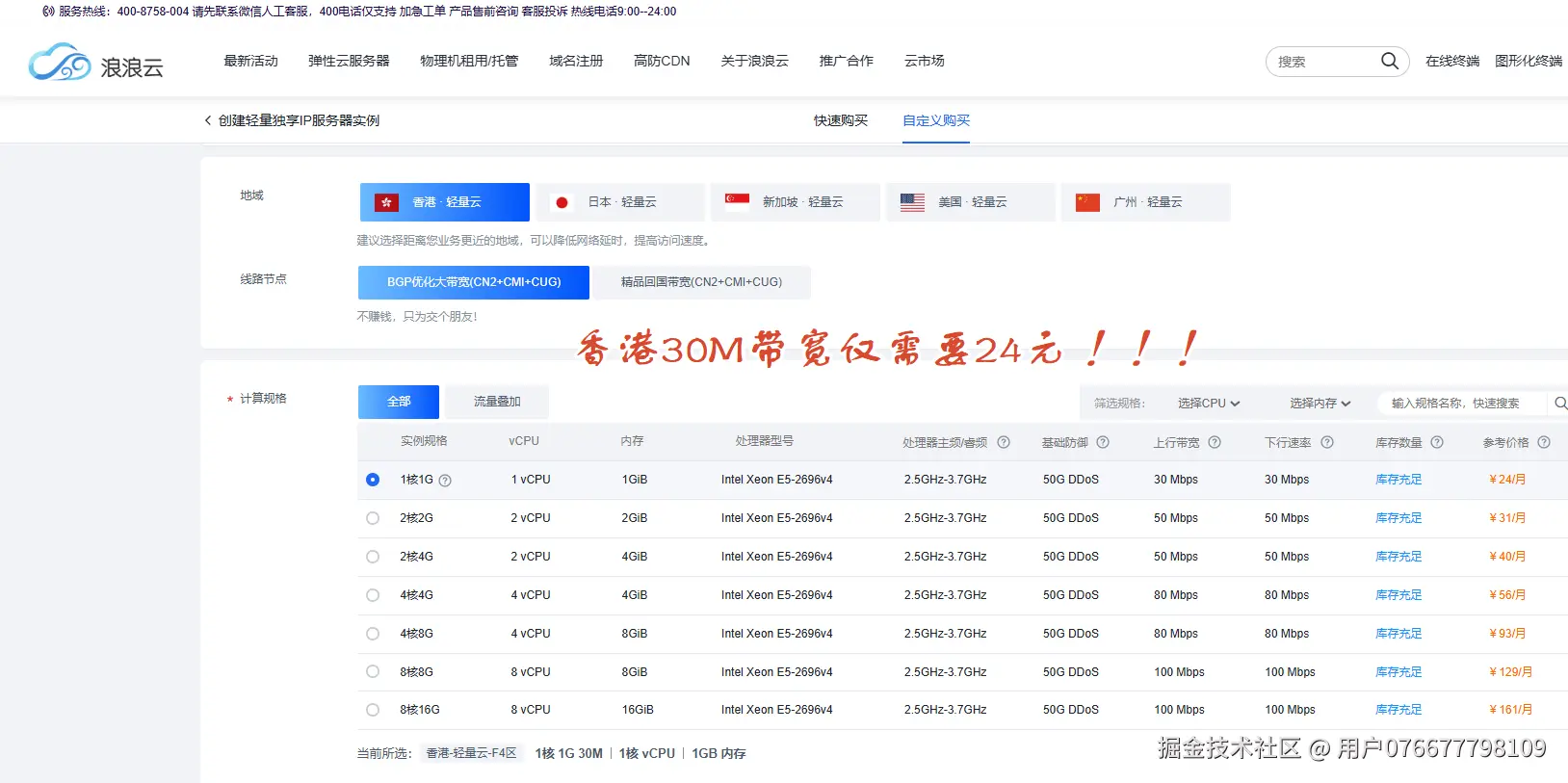Select the 4核8G radio button
Screen dimensions: 1568x783
(373, 634)
